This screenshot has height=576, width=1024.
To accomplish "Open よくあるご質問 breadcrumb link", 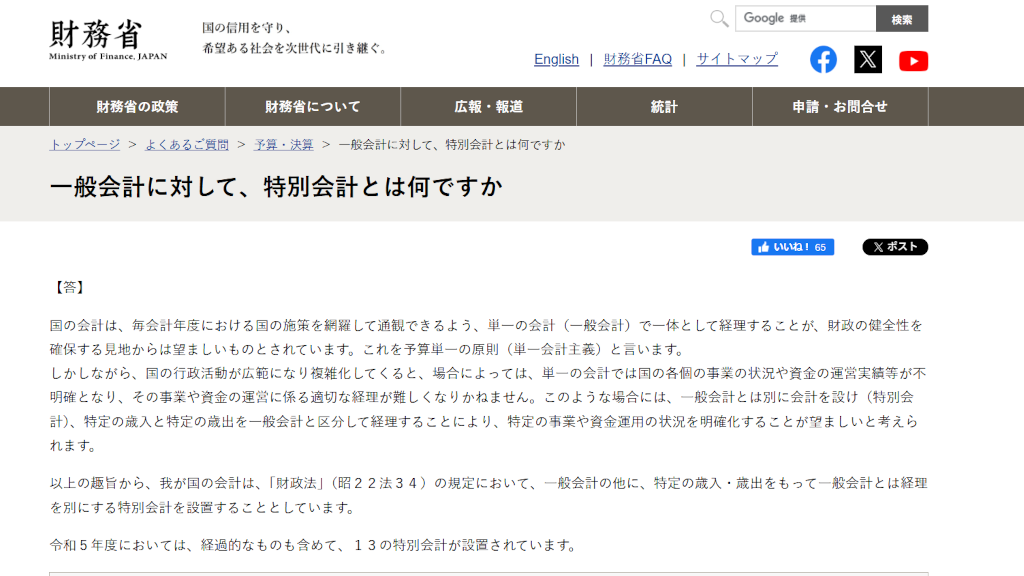I will point(187,144).
